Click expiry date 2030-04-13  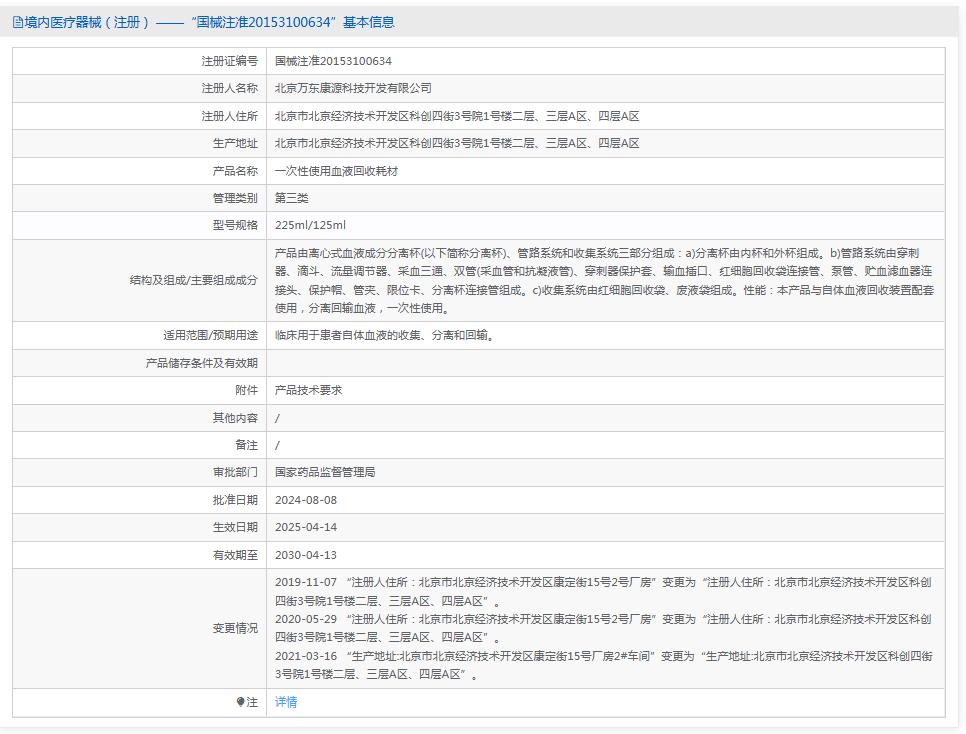click(x=306, y=555)
